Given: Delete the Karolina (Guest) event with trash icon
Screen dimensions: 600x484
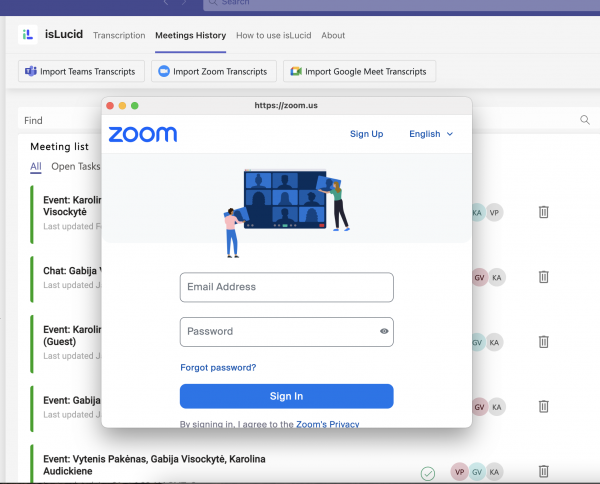Looking at the screenshot, I should [x=544, y=342].
